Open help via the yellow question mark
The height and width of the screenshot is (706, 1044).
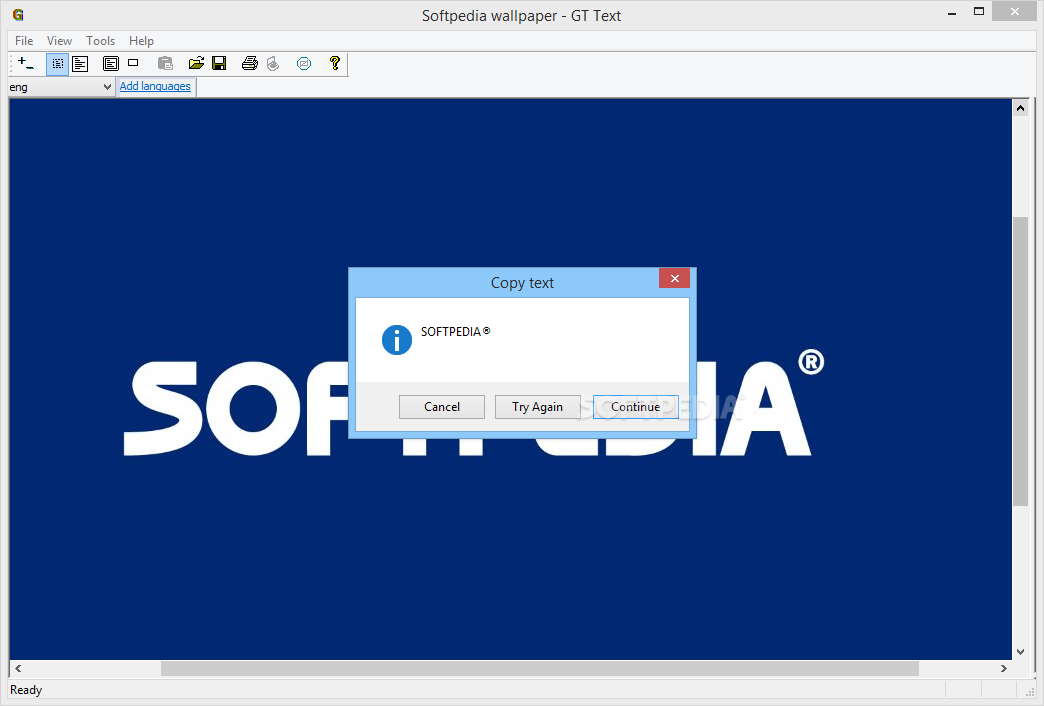(x=335, y=63)
